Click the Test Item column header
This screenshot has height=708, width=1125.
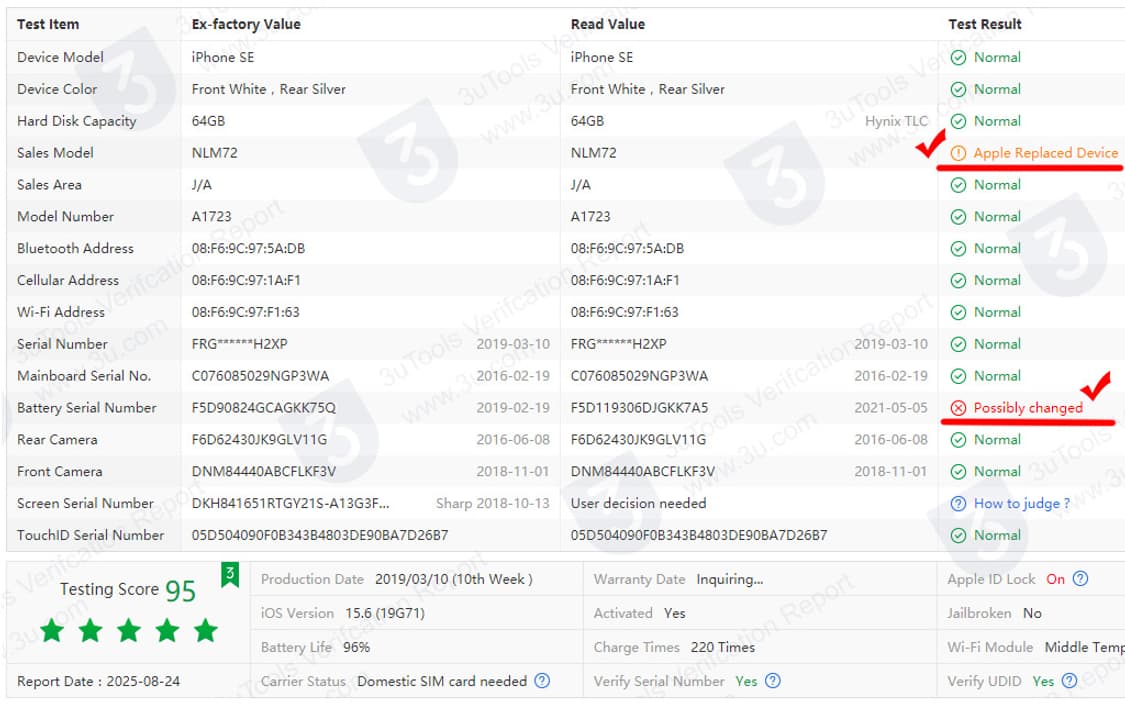pyautogui.click(x=48, y=24)
